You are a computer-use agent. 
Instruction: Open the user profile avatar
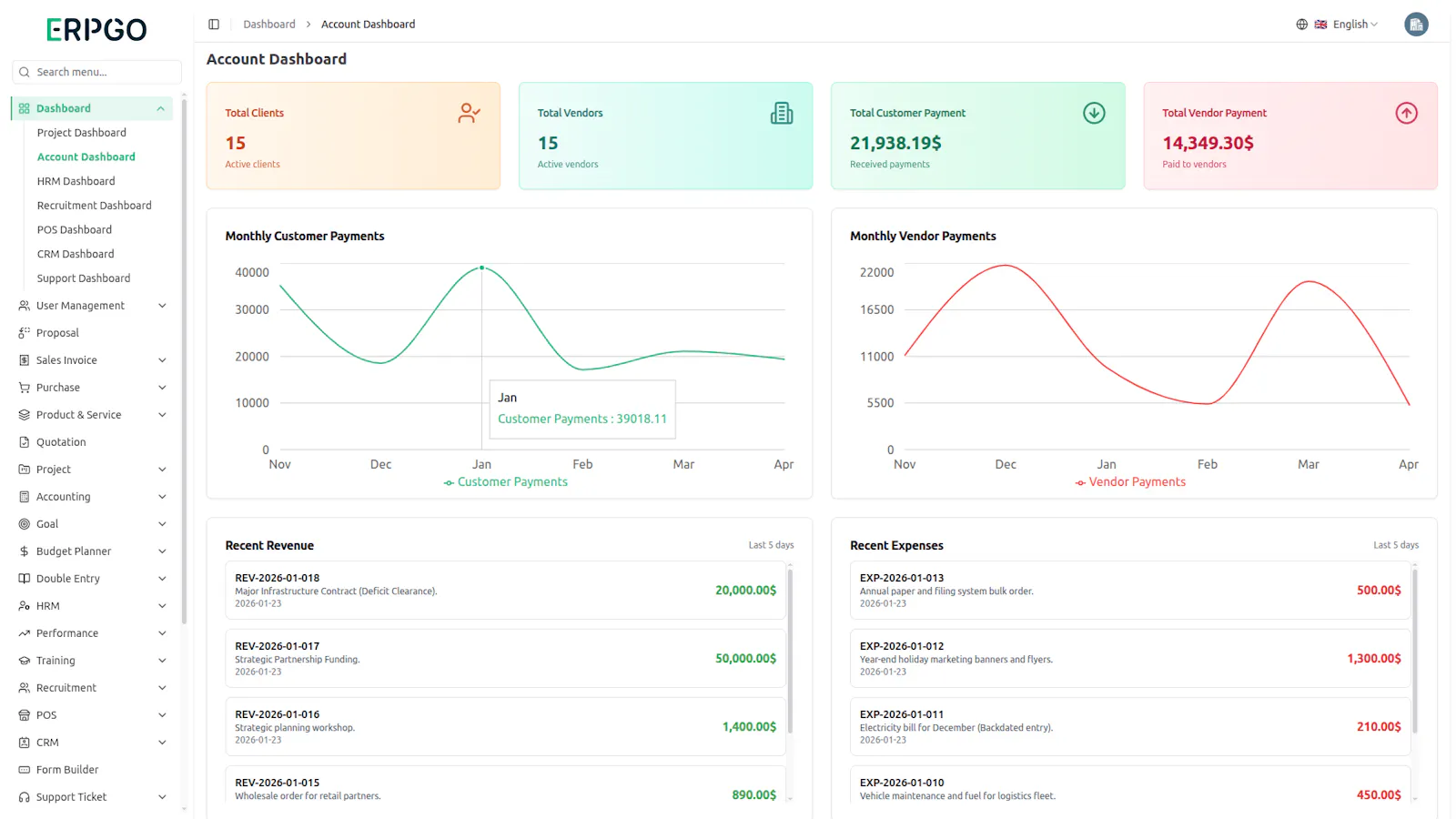1416,25
